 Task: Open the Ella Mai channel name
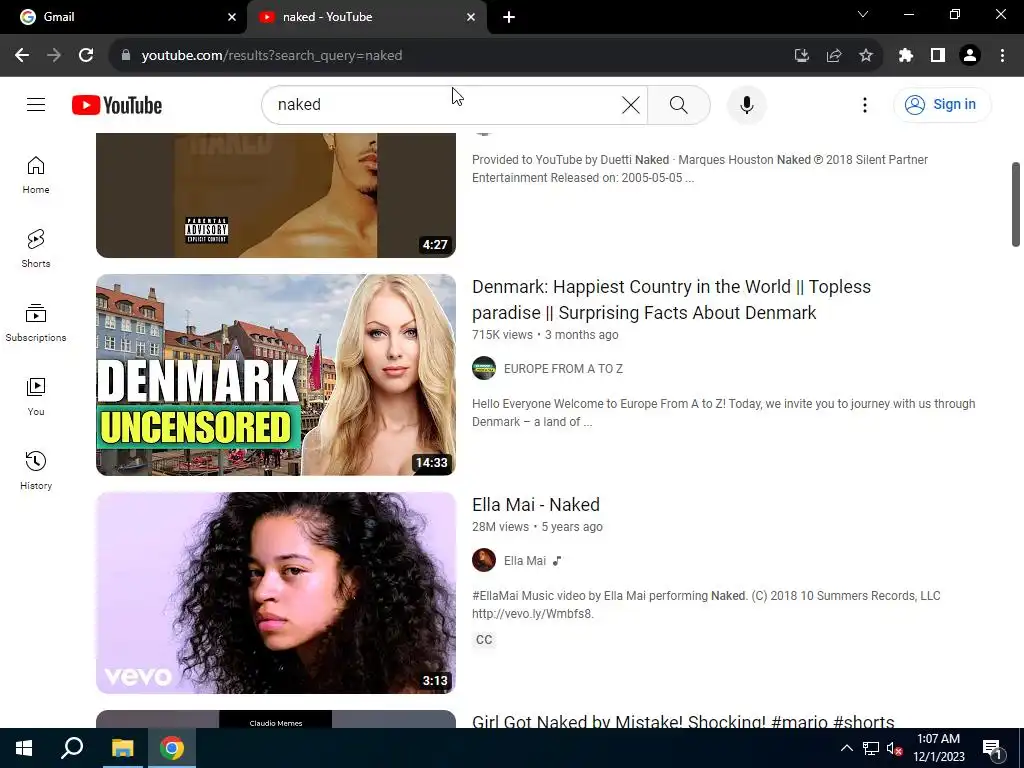pyautogui.click(x=524, y=561)
